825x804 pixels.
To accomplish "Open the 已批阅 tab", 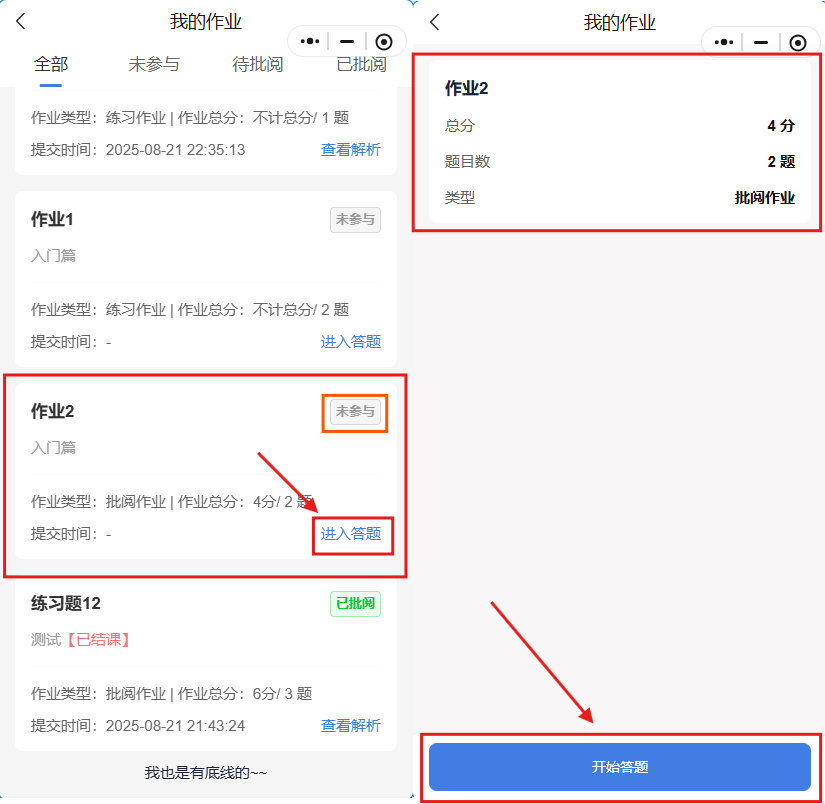I will click(x=361, y=64).
